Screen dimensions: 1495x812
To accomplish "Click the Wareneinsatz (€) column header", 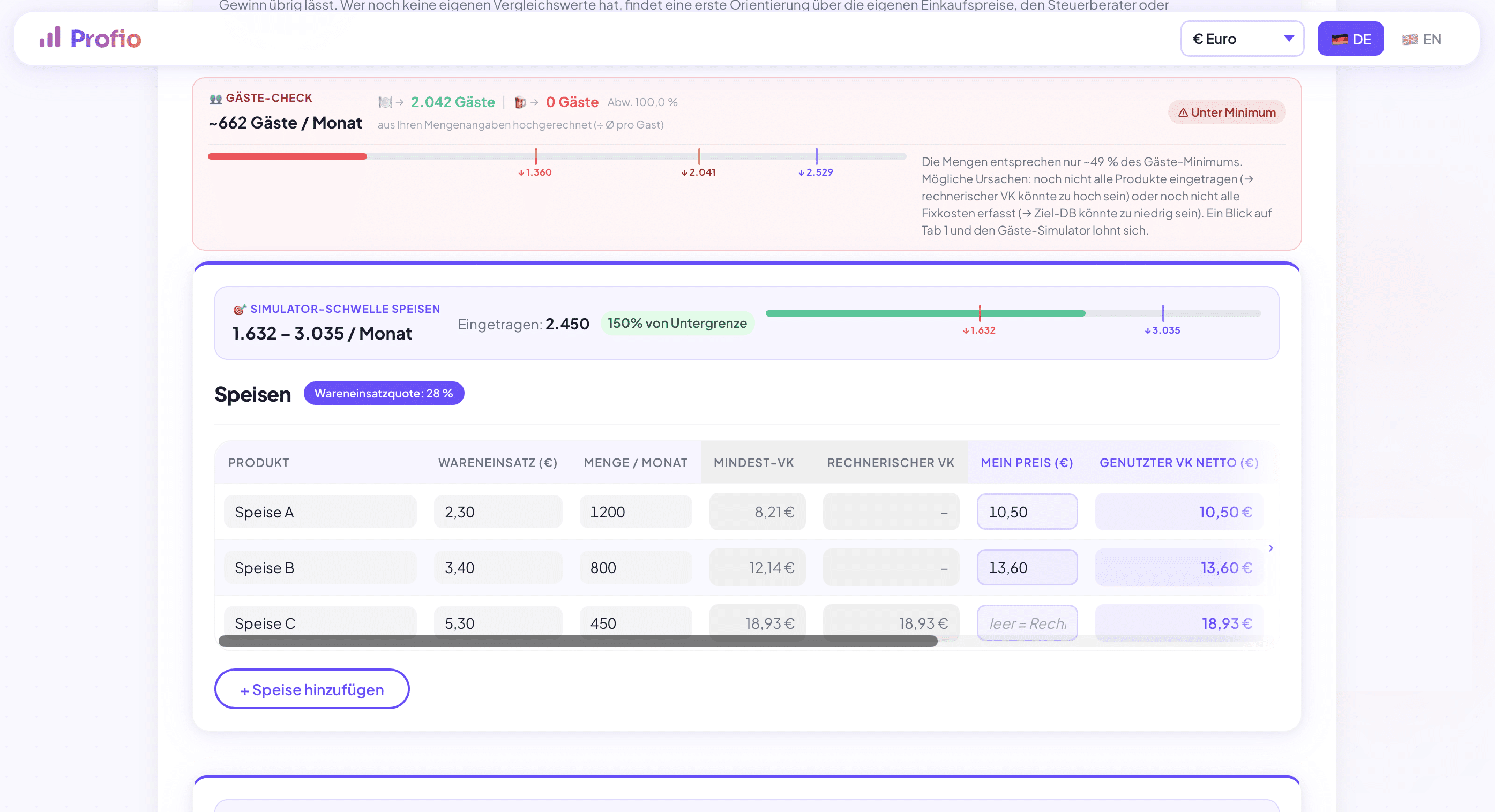I will [x=497, y=463].
